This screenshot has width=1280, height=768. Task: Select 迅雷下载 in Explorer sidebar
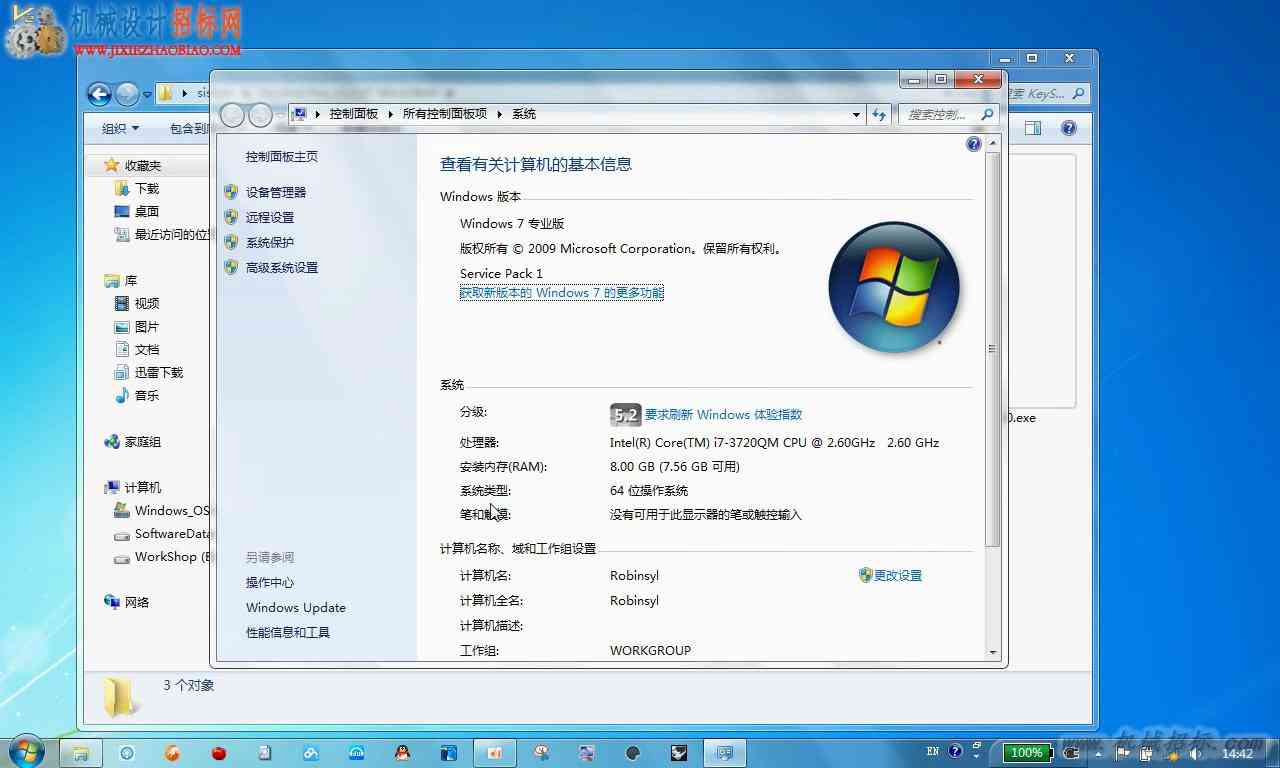click(159, 372)
